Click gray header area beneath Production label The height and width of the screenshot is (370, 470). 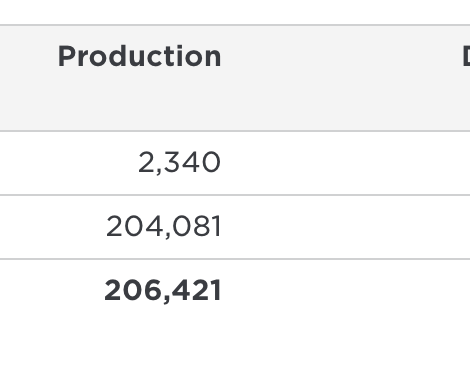coord(139,100)
